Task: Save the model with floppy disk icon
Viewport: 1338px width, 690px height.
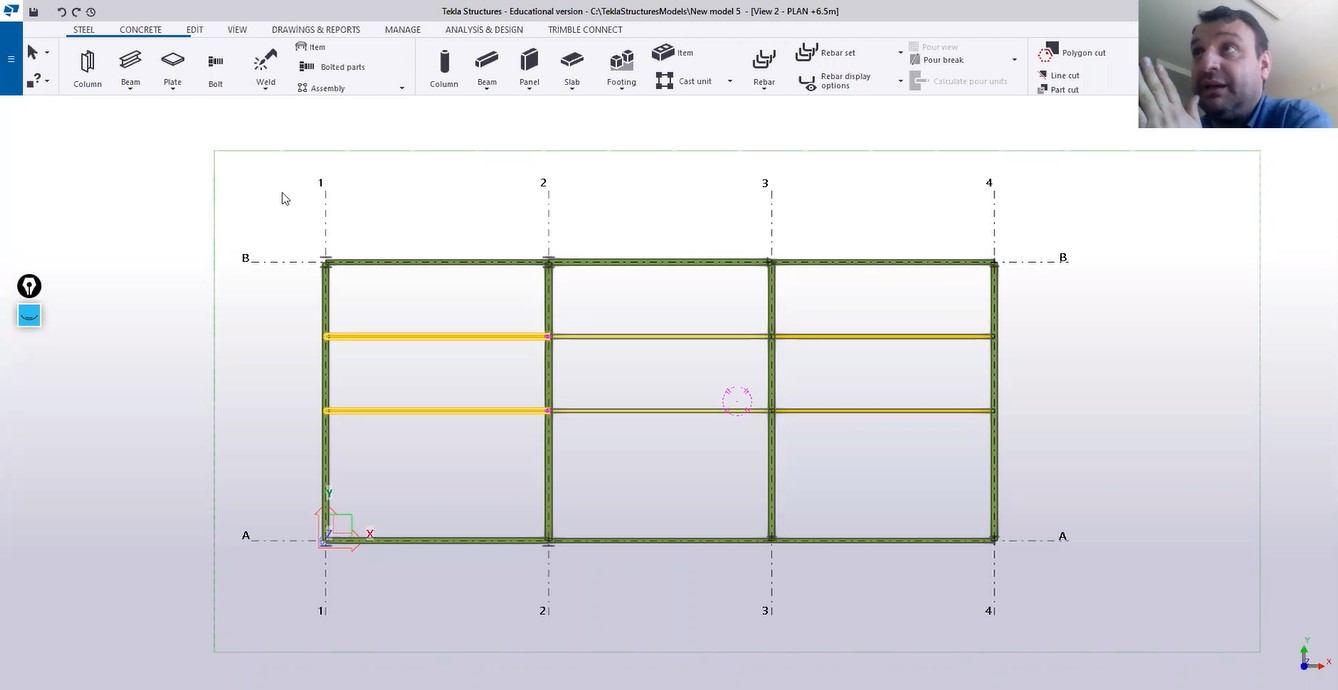Action: click(33, 12)
